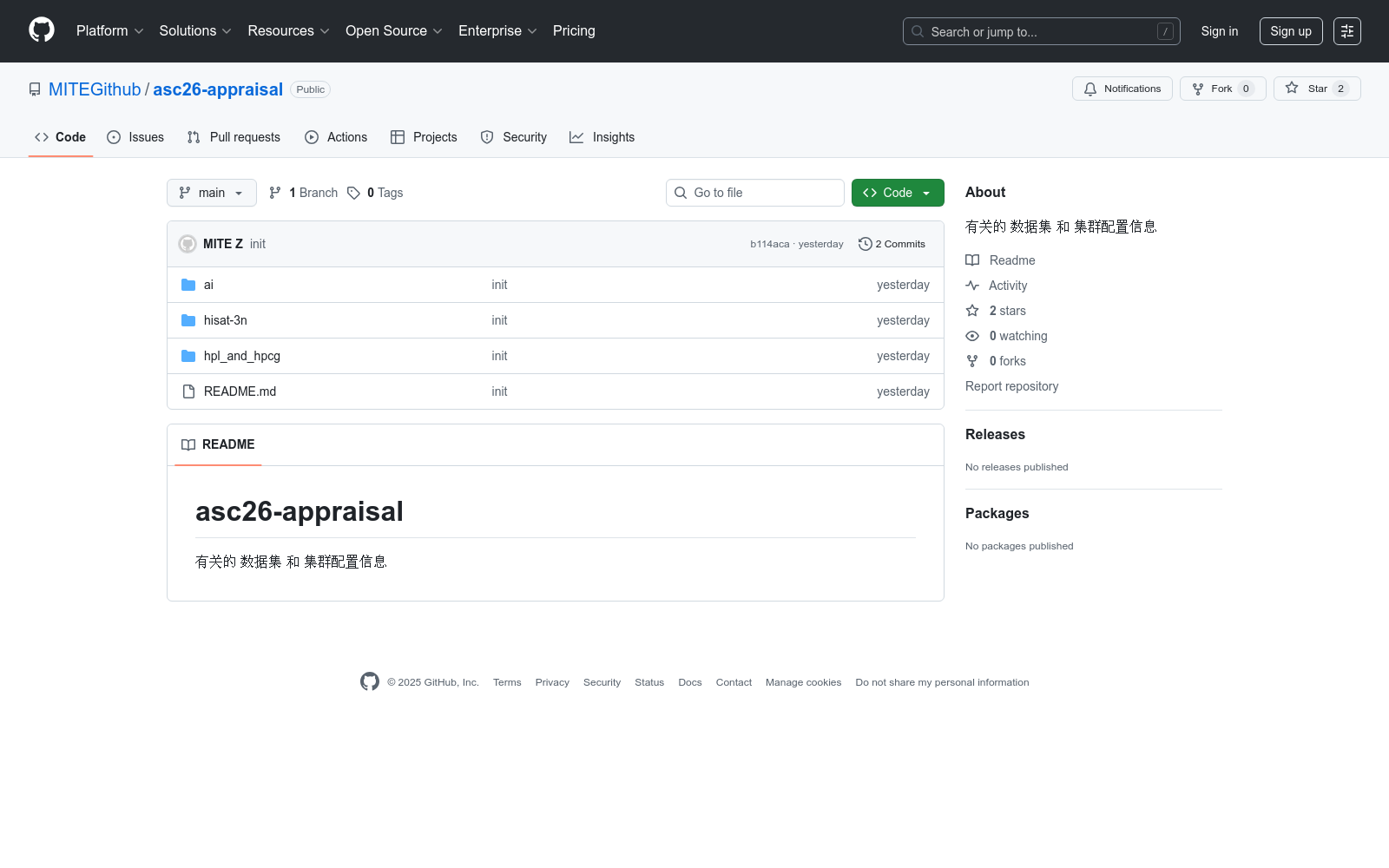The image size is (1389, 868).
Task: Open the MITEGithub owner profile
Action: click(95, 89)
